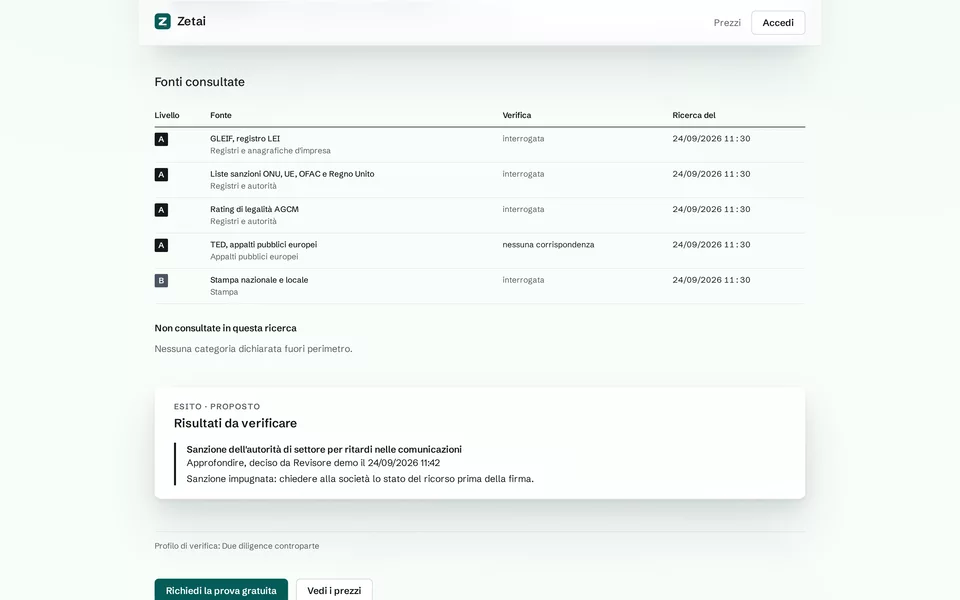Select "Rating di legalità AGCM" source
Screen dimensions: 960x600
pyautogui.click(x=254, y=209)
